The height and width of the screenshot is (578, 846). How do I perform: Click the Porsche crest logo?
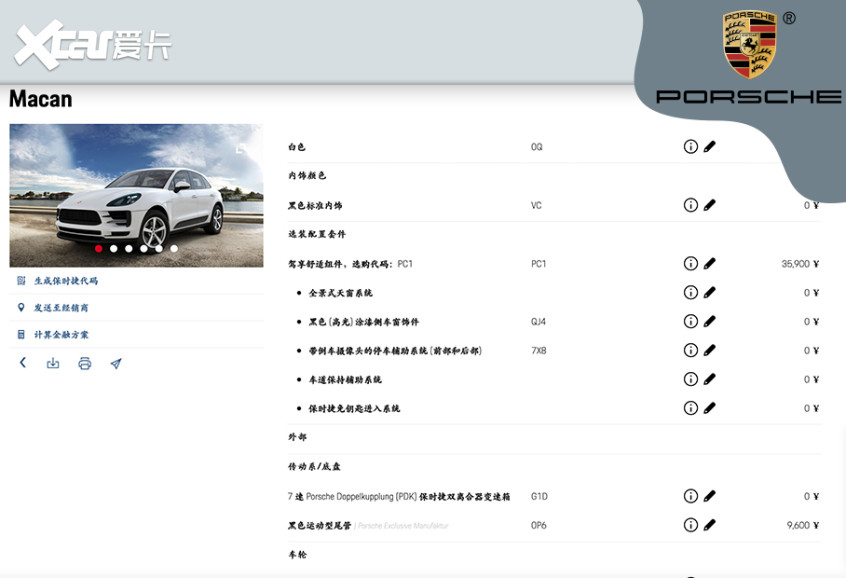pyautogui.click(x=750, y=44)
